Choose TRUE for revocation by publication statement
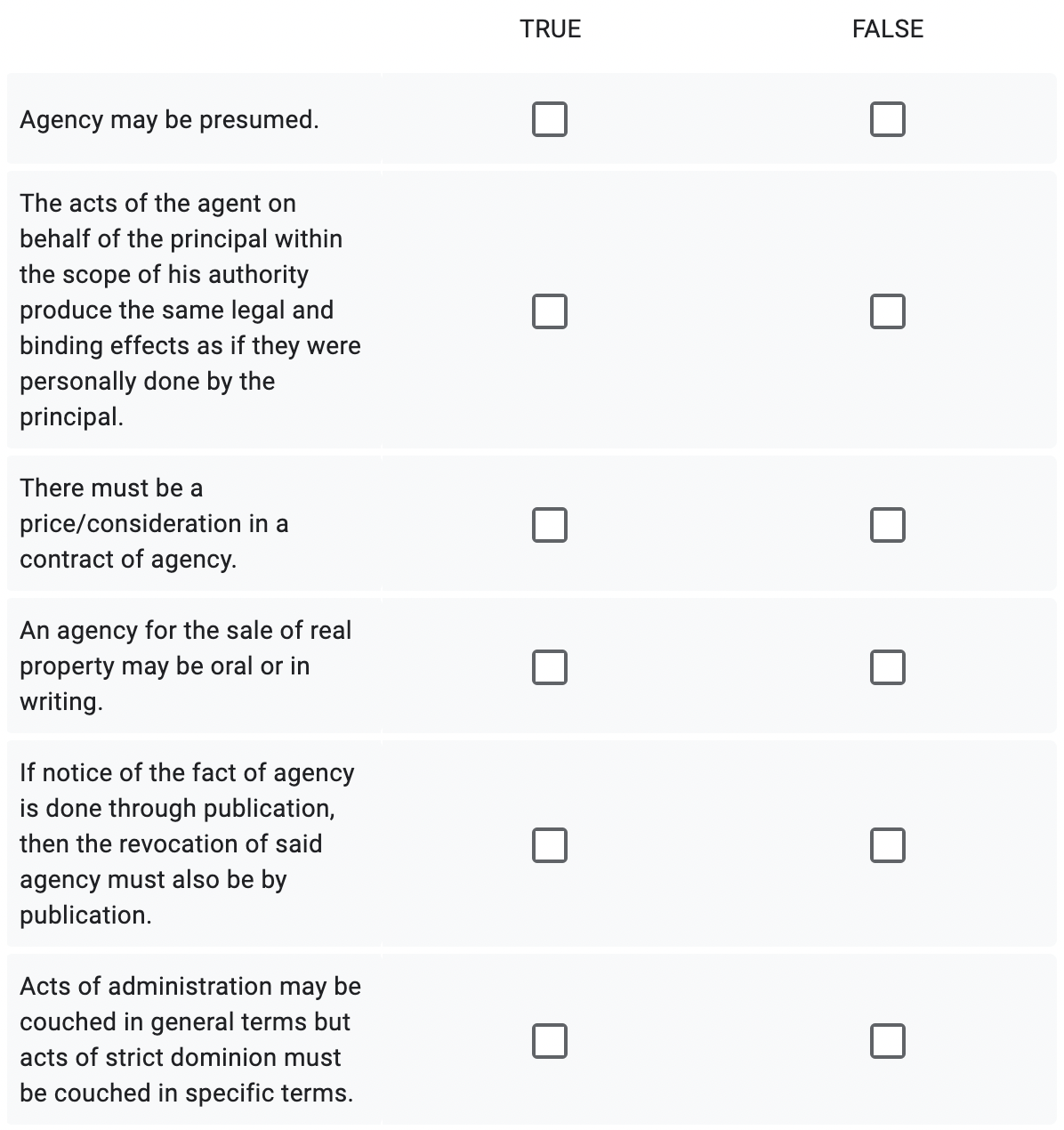The image size is (1064, 1130). click(x=550, y=845)
